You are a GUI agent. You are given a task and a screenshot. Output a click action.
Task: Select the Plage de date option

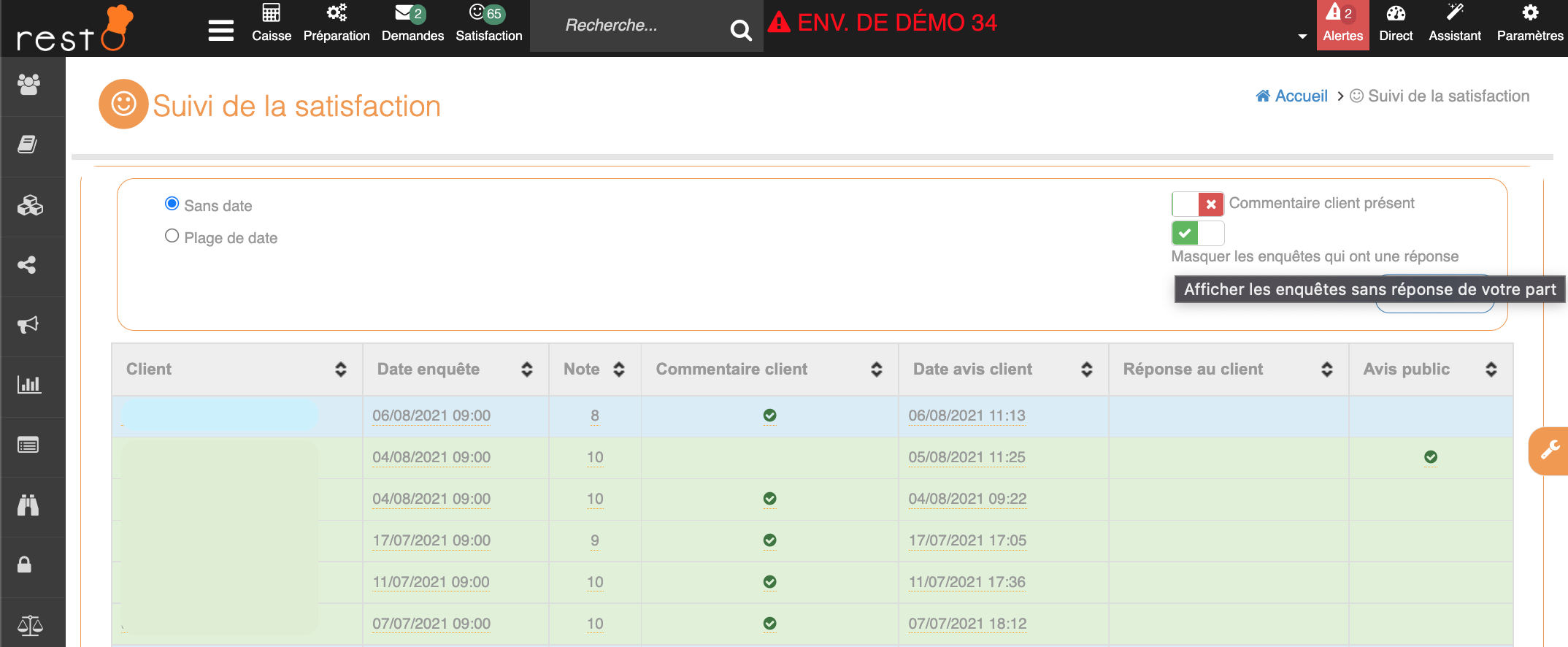coord(172,236)
